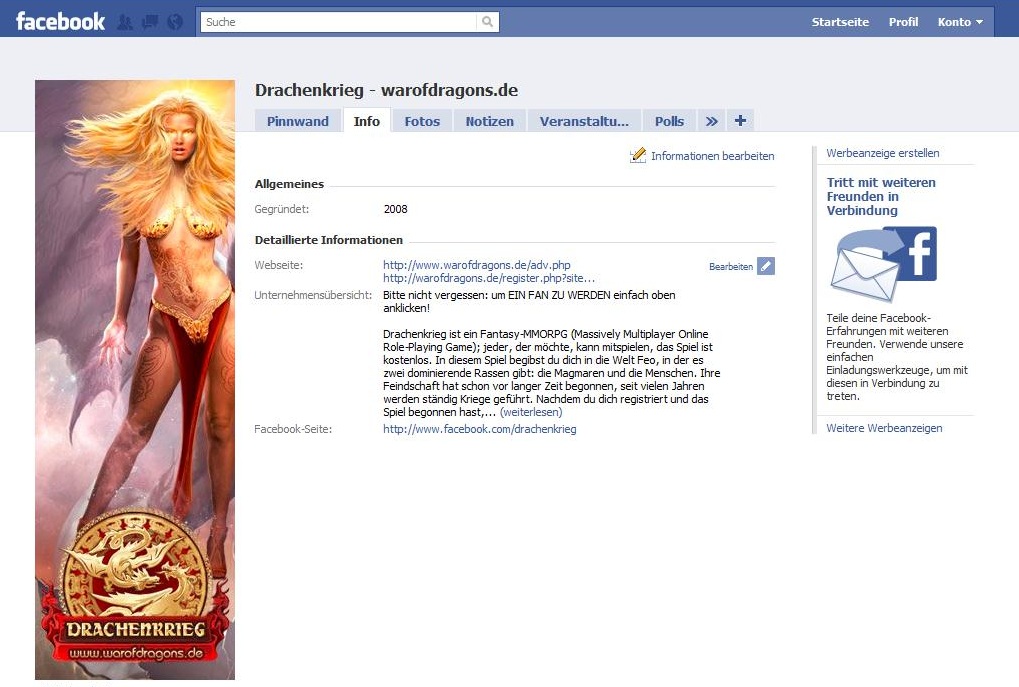Click the Drachenkrieg profile picture
The image size is (1019, 687).
135,380
